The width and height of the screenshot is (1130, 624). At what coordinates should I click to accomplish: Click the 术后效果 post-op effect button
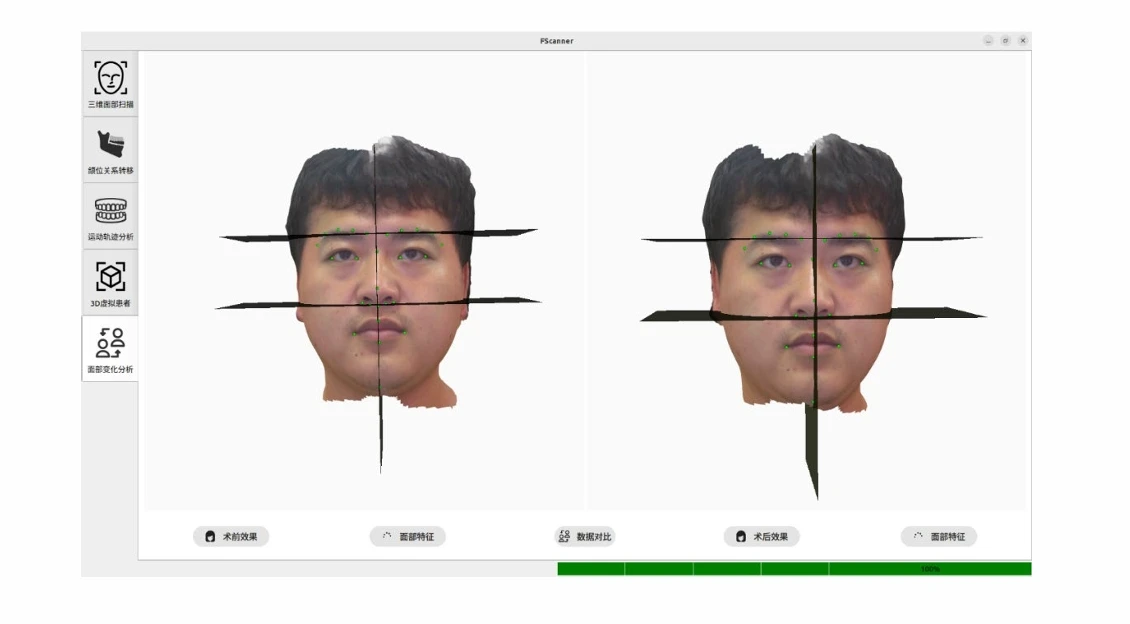click(x=762, y=536)
